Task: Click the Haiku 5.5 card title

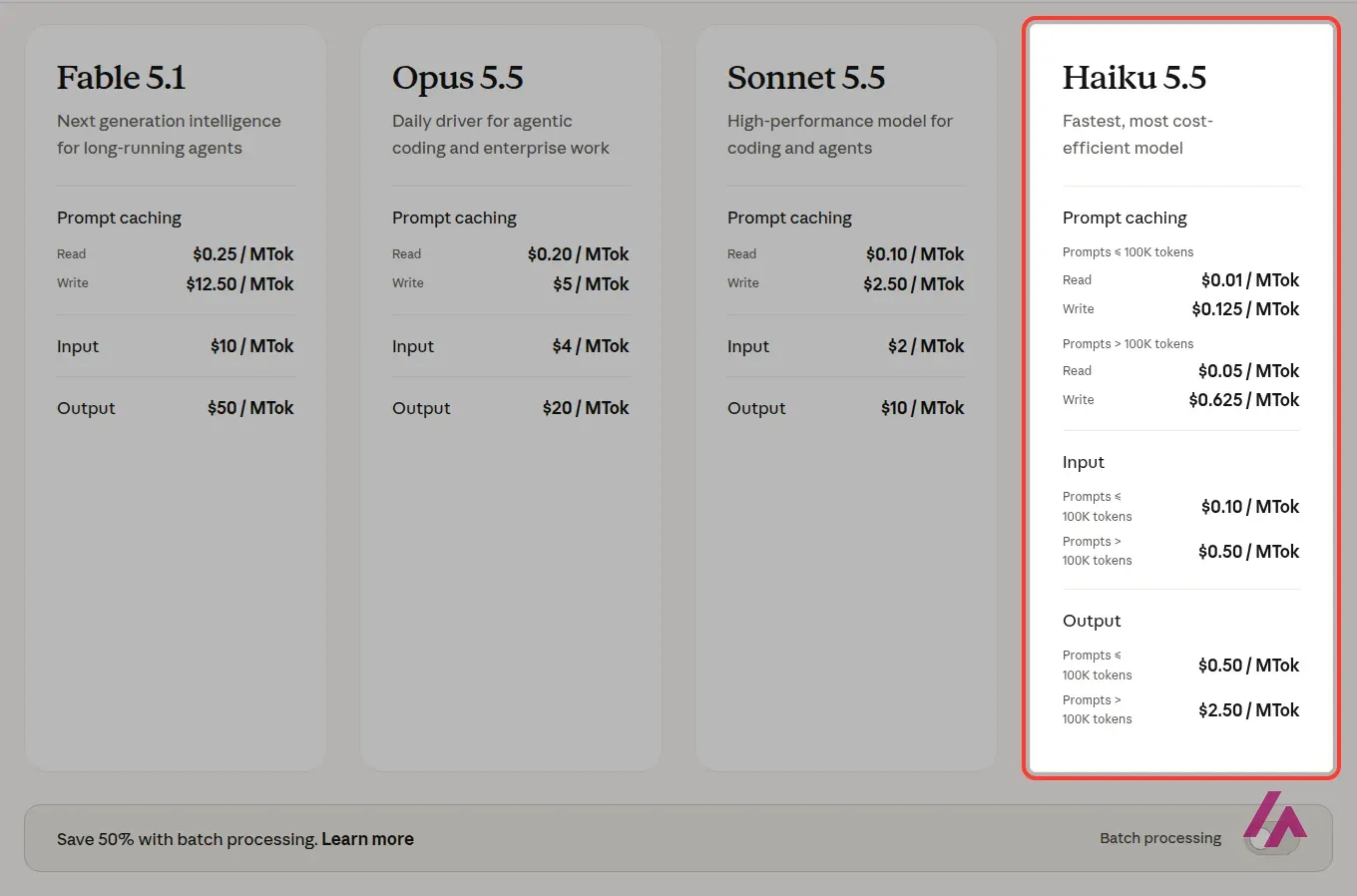Action: (1134, 78)
